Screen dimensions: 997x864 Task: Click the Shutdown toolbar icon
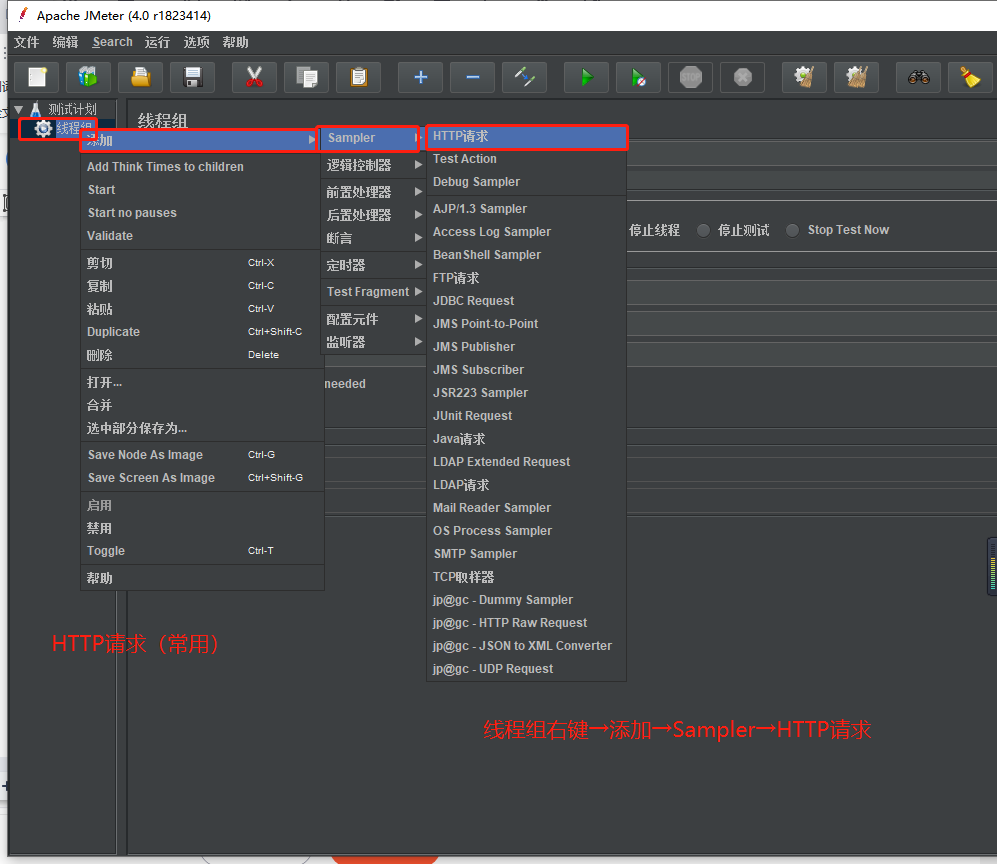[743, 78]
